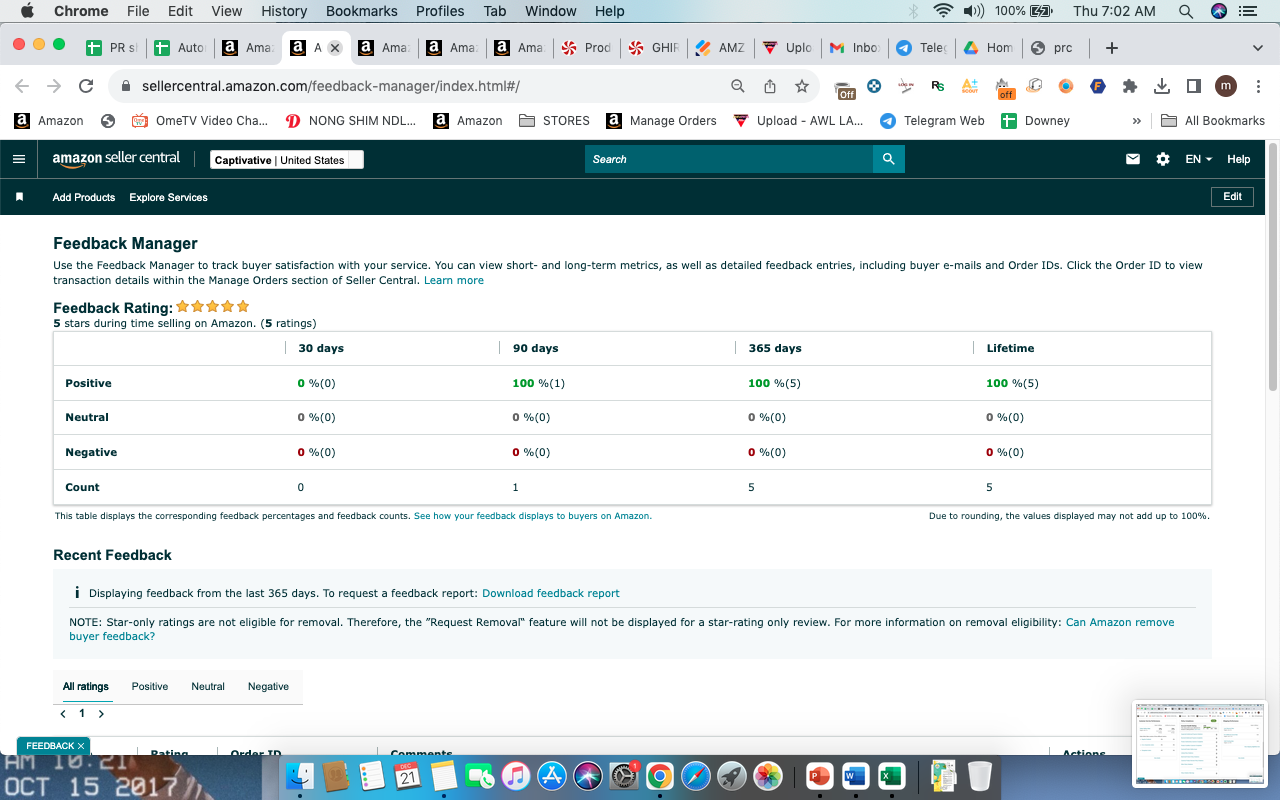Open the STORES bookmarks folder
The image size is (1280, 800).
[555, 121]
